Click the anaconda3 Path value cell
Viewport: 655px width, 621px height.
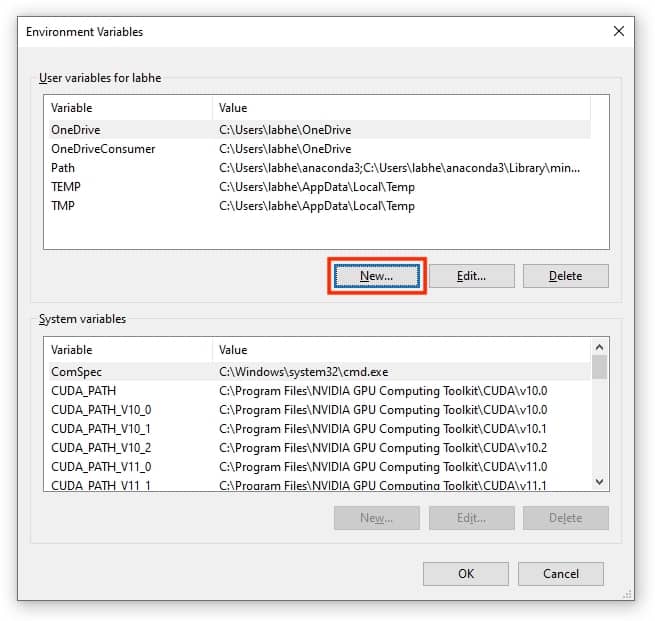399,168
